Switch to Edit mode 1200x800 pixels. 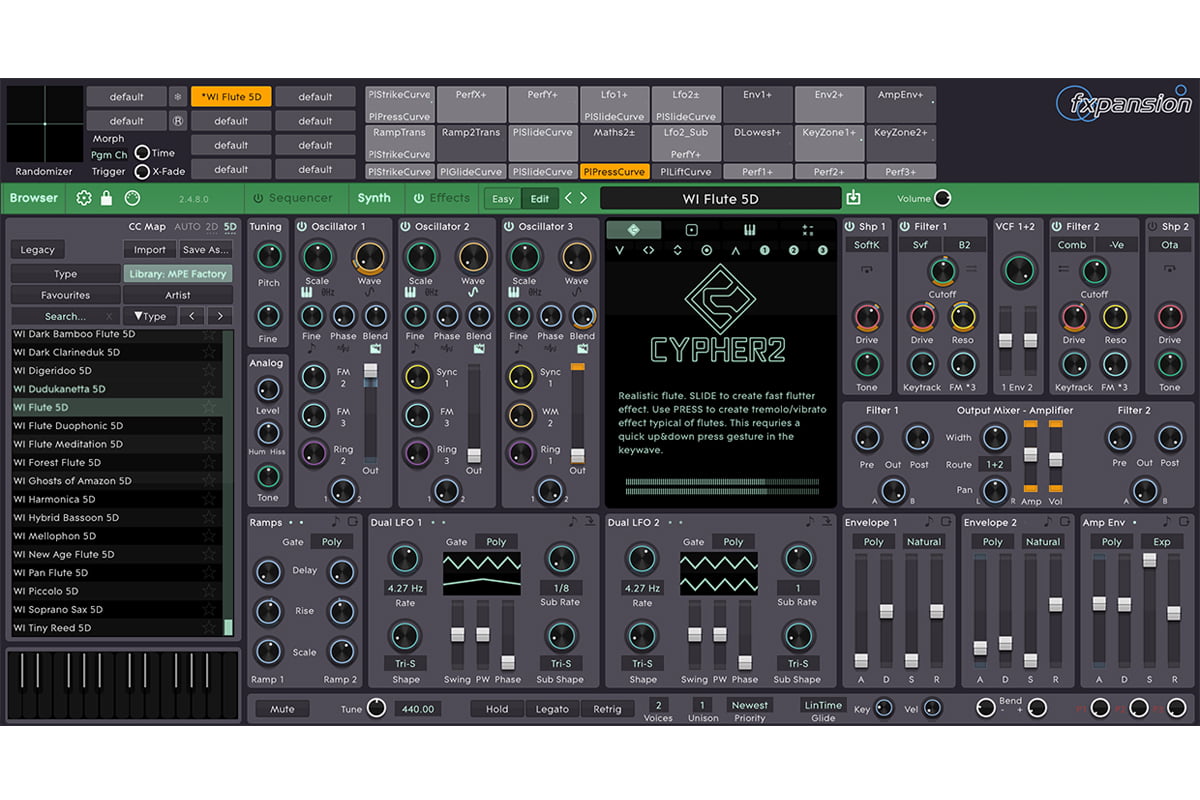[x=539, y=199]
